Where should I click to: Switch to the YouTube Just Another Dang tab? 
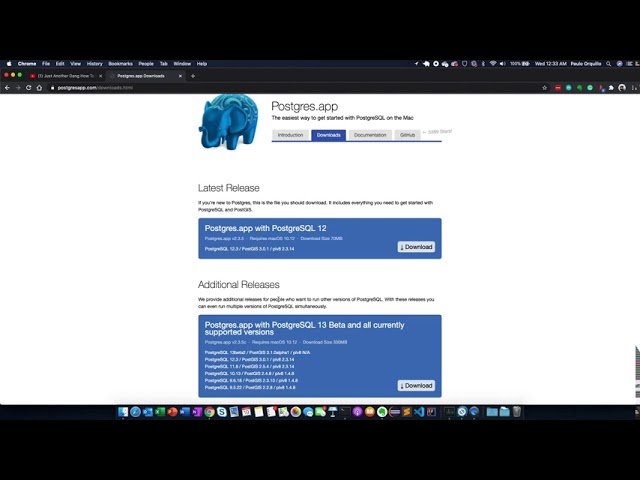point(65,76)
